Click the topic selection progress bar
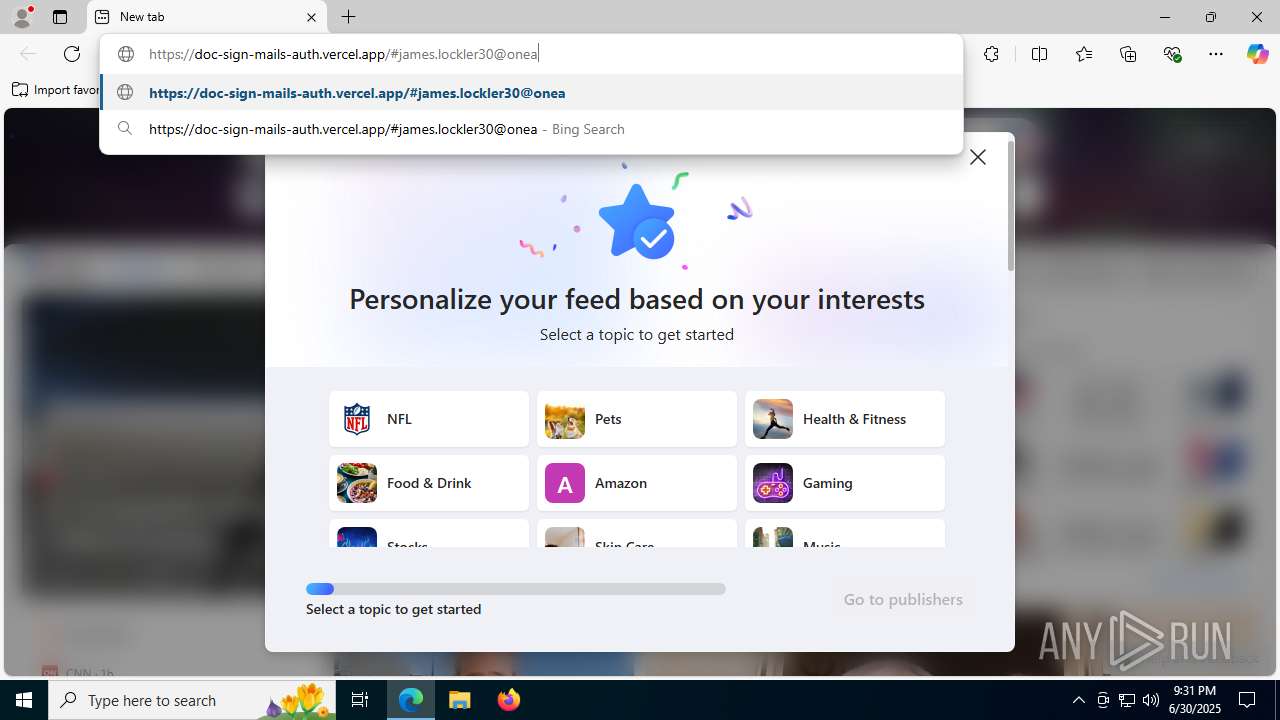1280x720 pixels. coord(516,589)
